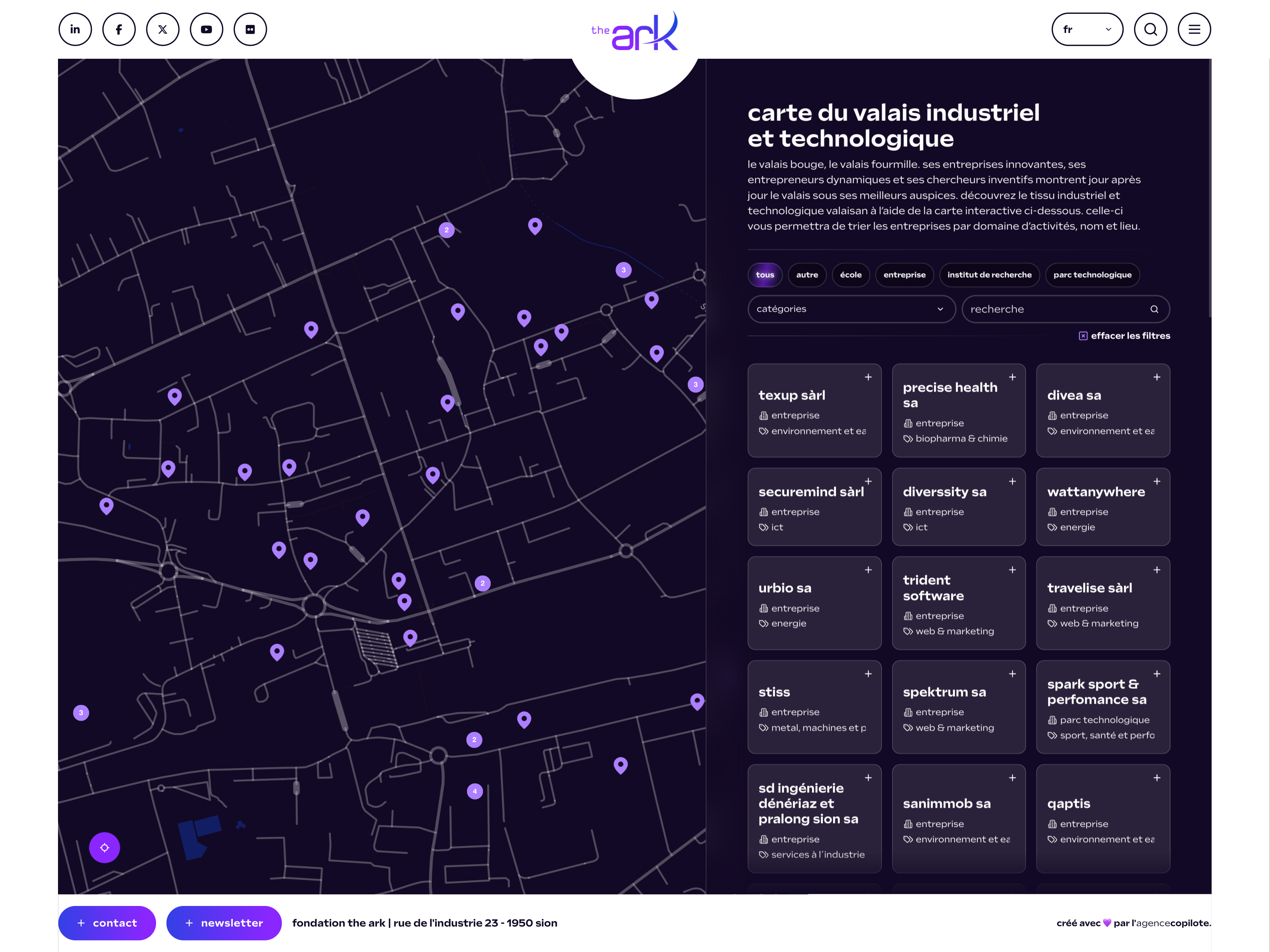Open the X (Twitter) icon

(x=162, y=29)
